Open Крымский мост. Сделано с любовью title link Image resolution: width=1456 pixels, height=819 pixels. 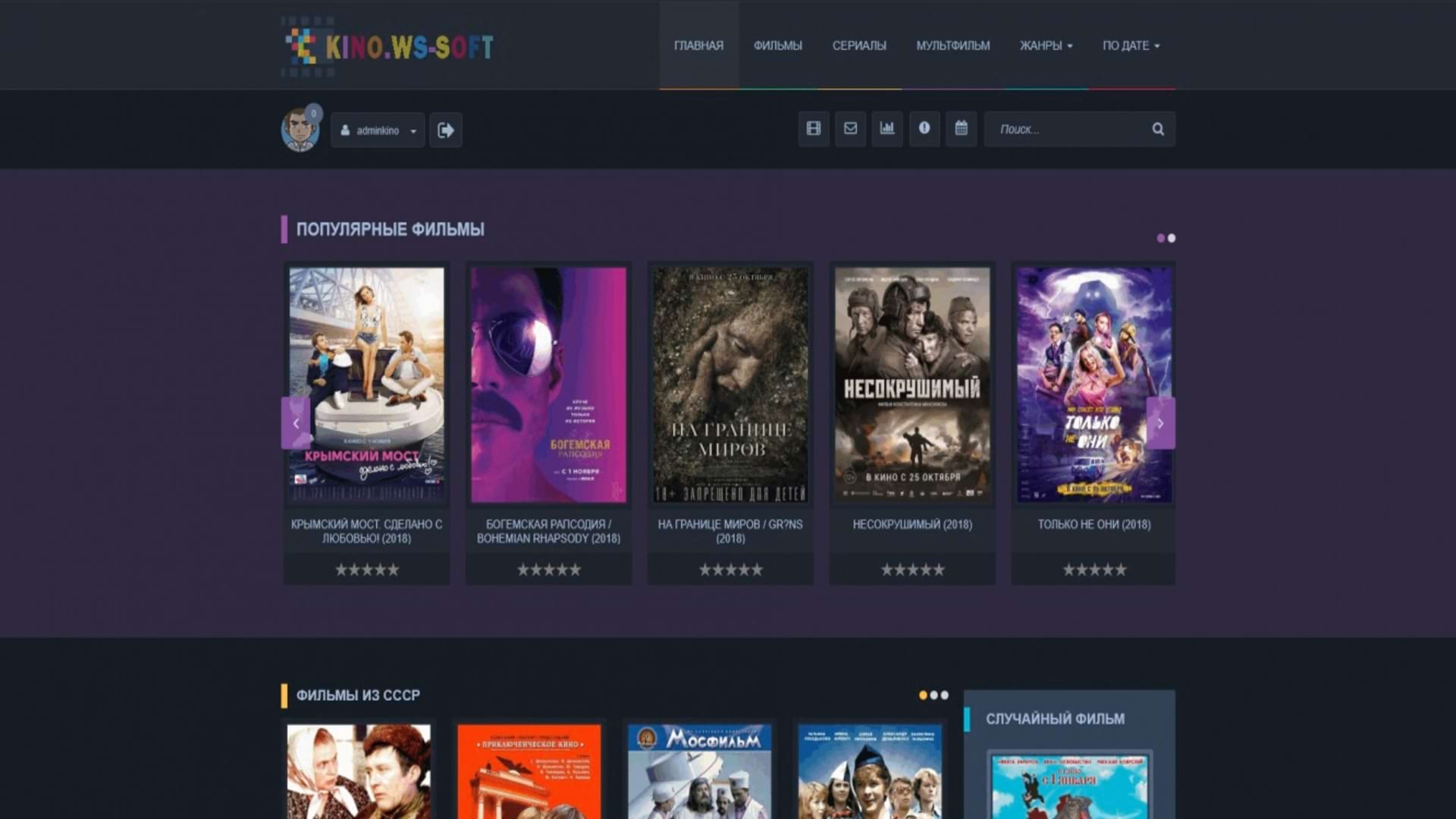pos(366,531)
